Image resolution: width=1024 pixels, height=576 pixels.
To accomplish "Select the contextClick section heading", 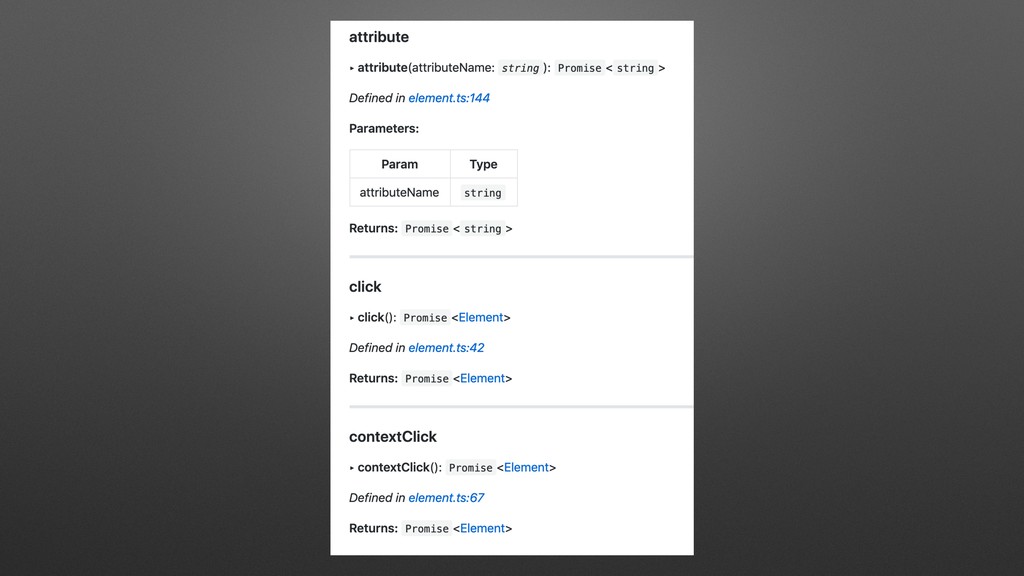I will [x=392, y=436].
